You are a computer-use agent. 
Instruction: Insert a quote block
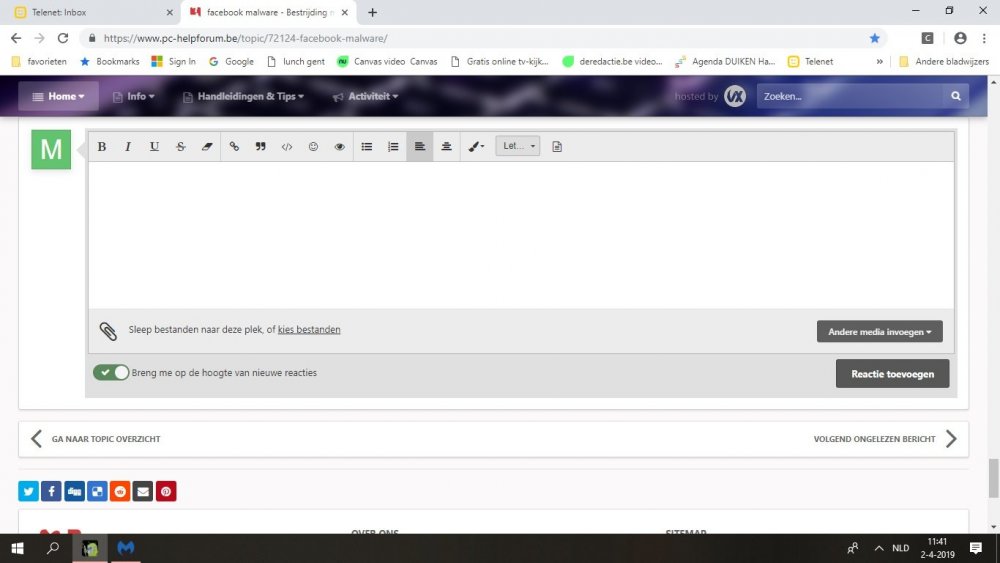[260, 147]
